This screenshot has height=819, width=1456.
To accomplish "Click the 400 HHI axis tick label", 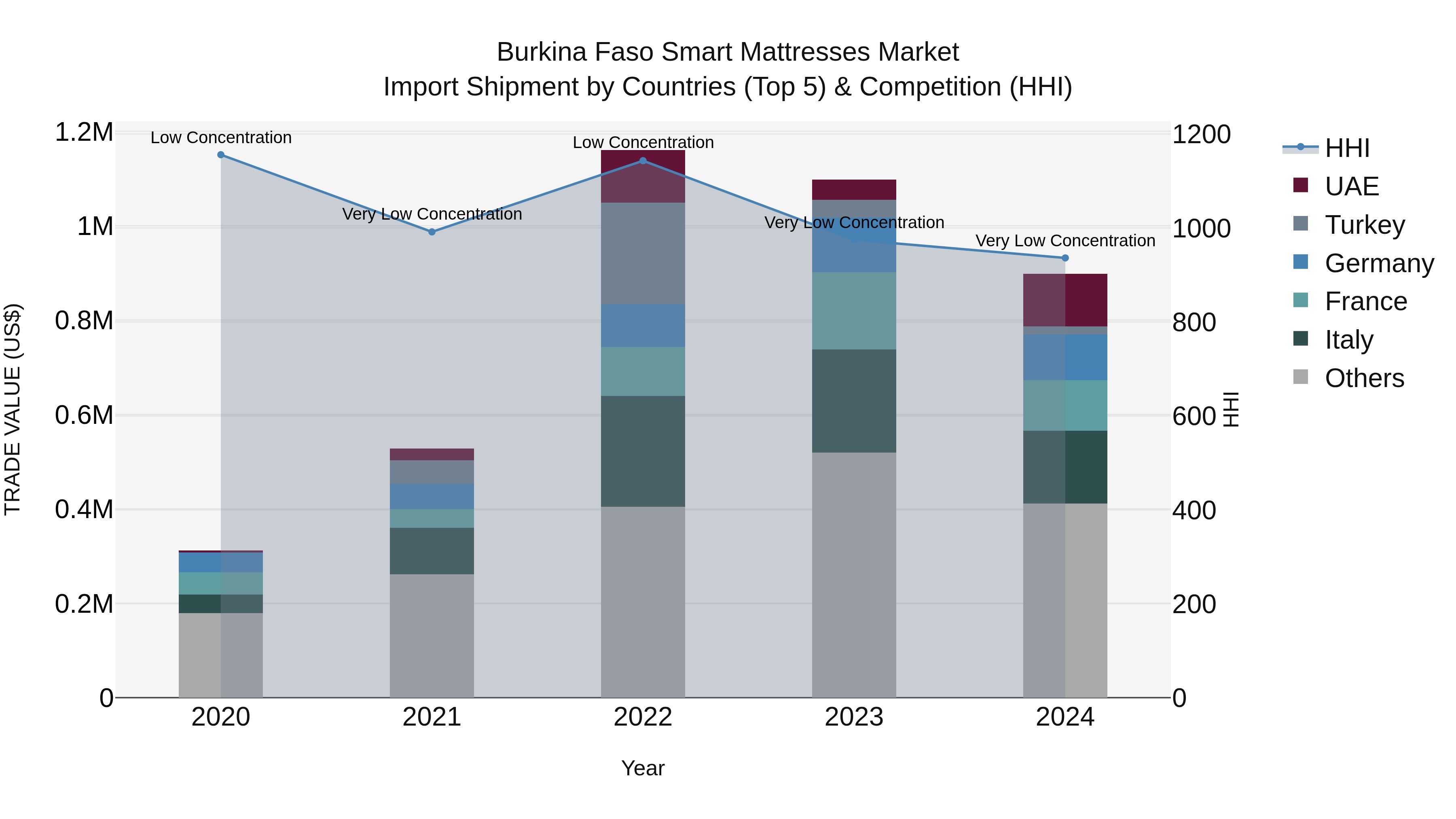I will (x=1194, y=510).
